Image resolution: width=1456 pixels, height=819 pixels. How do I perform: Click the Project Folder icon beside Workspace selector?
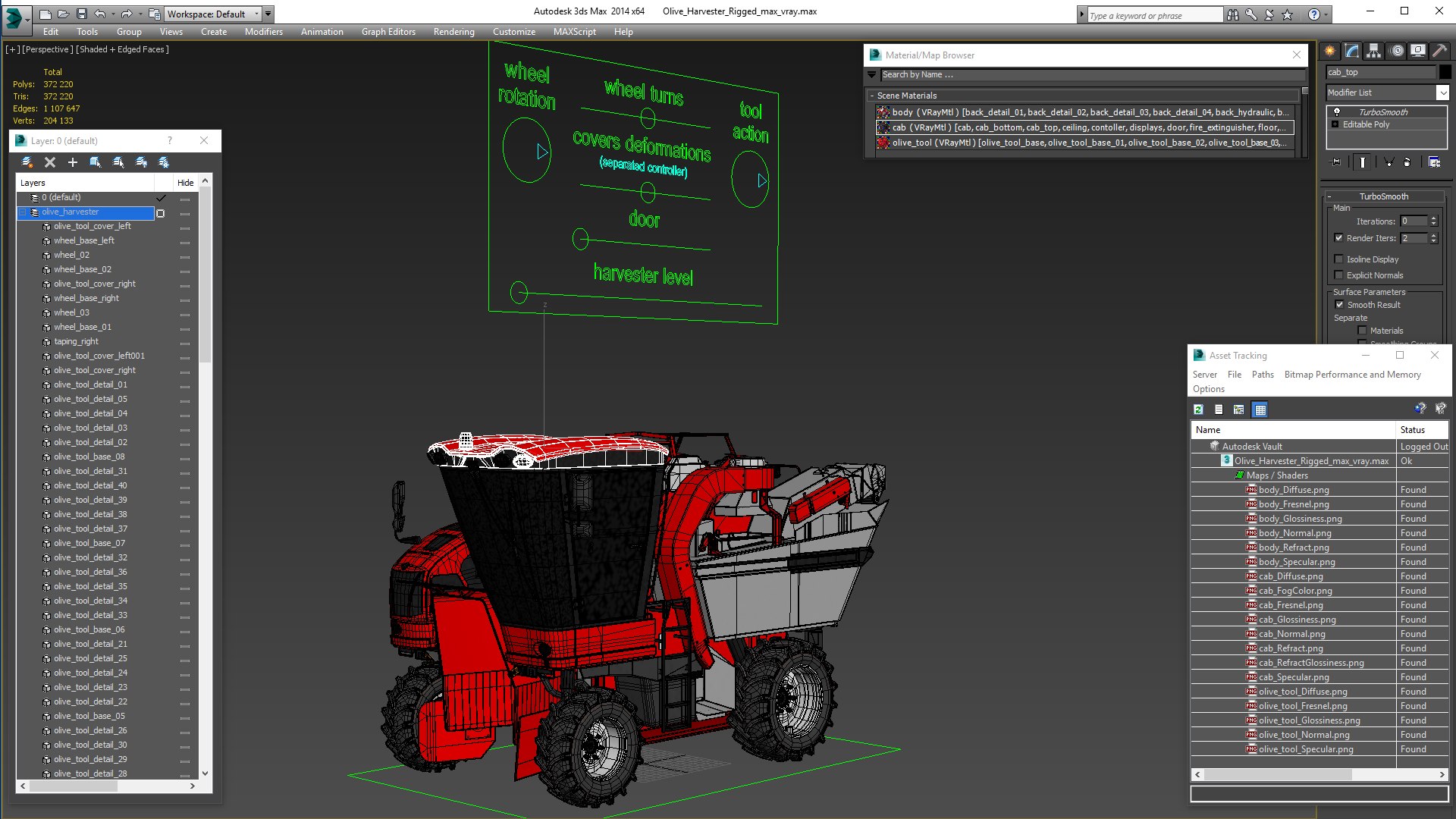click(x=154, y=14)
